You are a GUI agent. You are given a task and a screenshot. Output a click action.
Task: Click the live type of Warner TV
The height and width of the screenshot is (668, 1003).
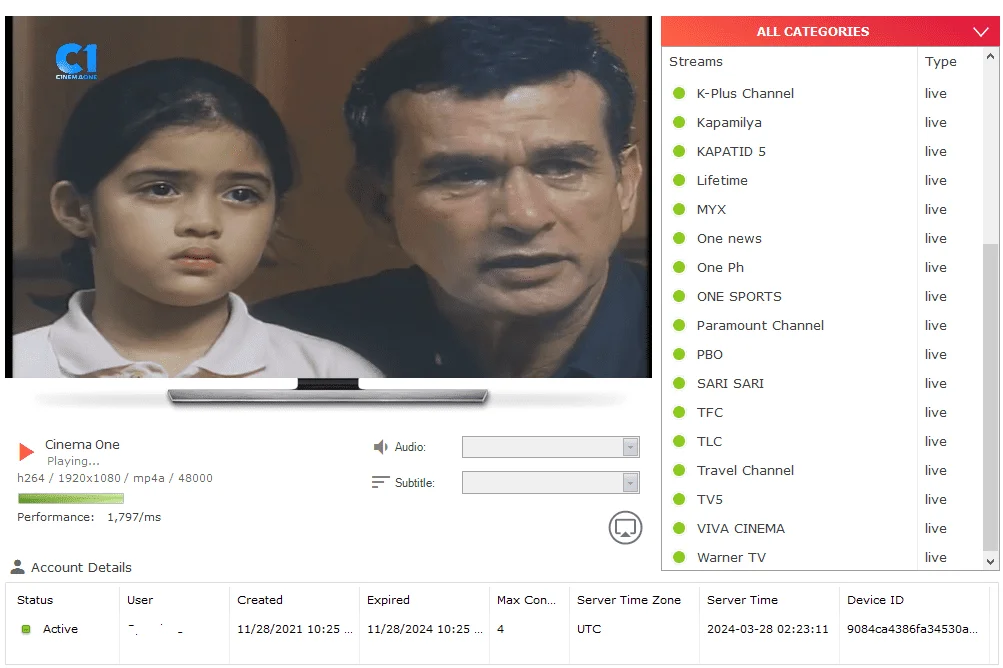click(x=935, y=557)
